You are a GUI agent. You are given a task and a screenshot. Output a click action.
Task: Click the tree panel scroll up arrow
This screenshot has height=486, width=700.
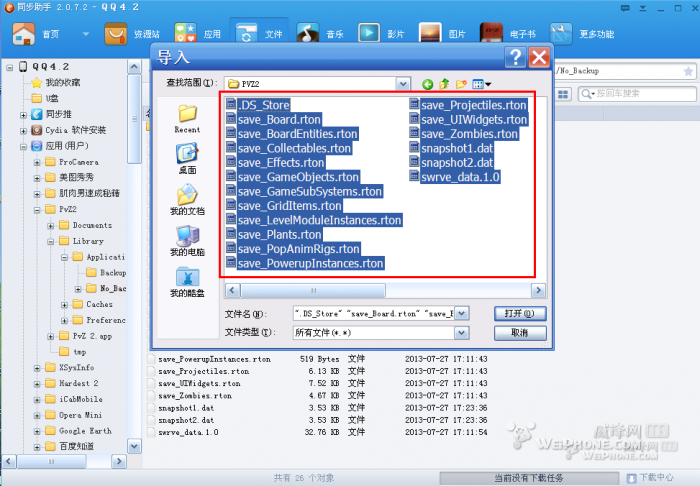point(134,67)
